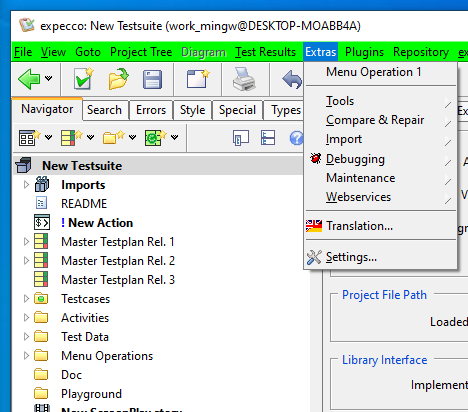The width and height of the screenshot is (468, 412).
Task: Open dropdown next to new testplan icon
Action: click(91, 137)
